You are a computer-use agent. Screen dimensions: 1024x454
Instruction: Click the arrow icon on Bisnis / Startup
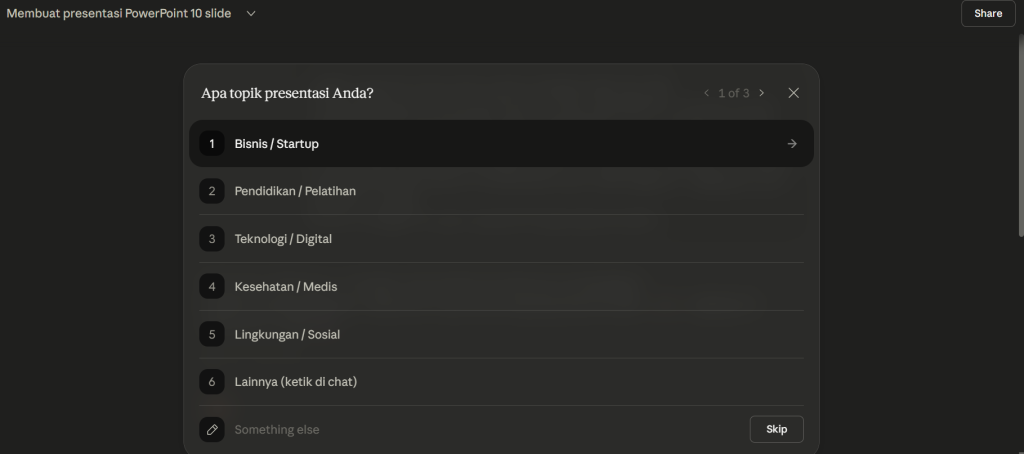792,144
